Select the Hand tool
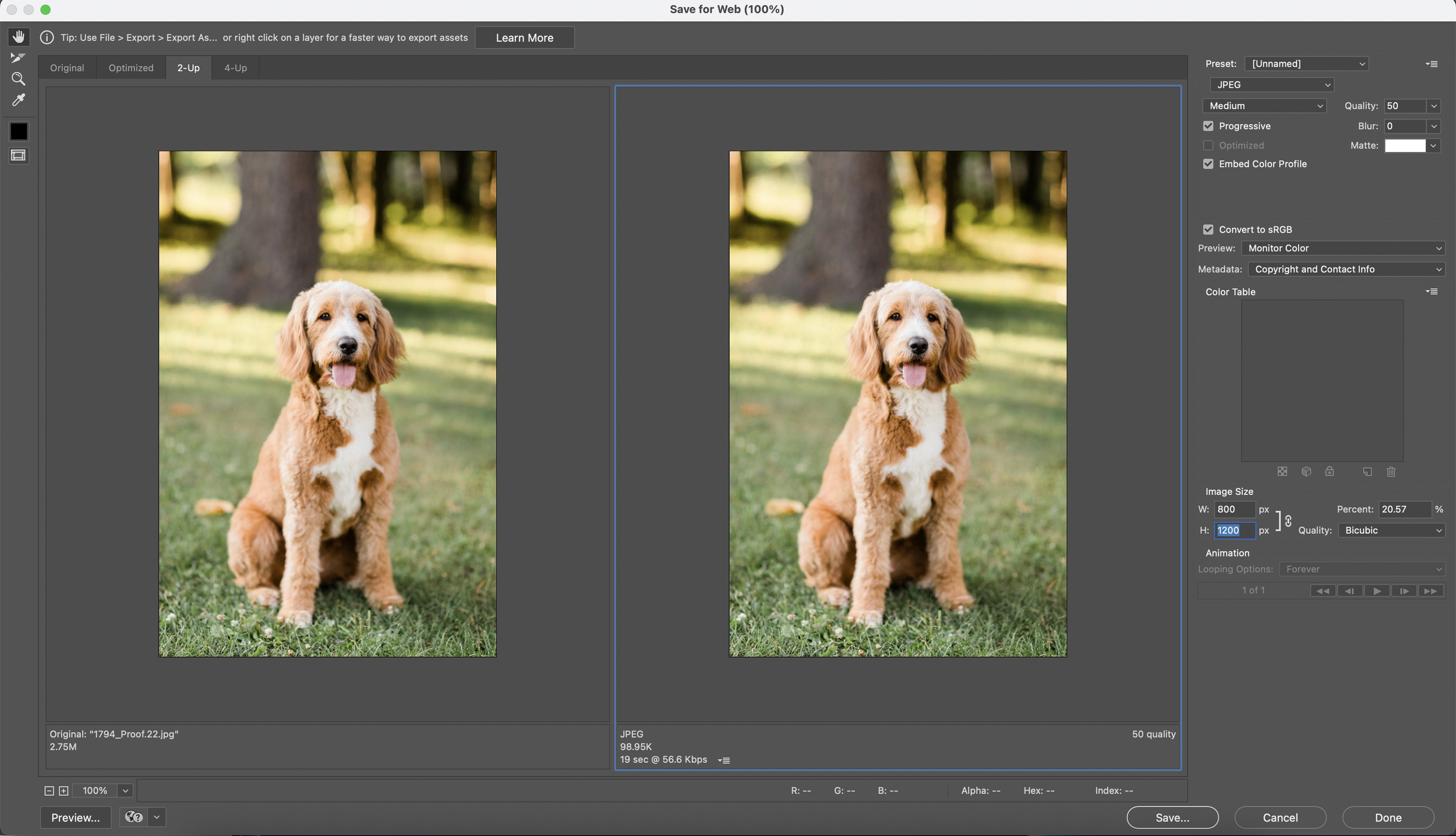The width and height of the screenshot is (1456, 836). coord(19,37)
